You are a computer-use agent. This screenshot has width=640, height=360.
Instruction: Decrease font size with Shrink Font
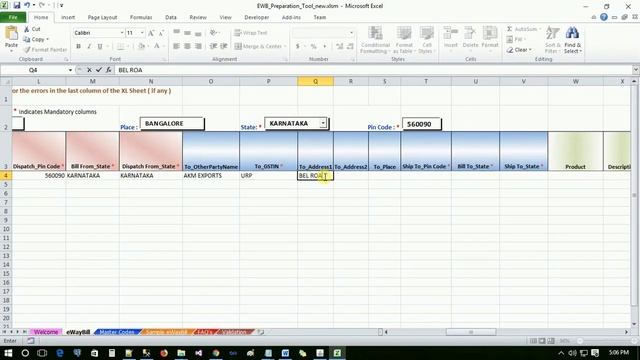tap(161, 33)
